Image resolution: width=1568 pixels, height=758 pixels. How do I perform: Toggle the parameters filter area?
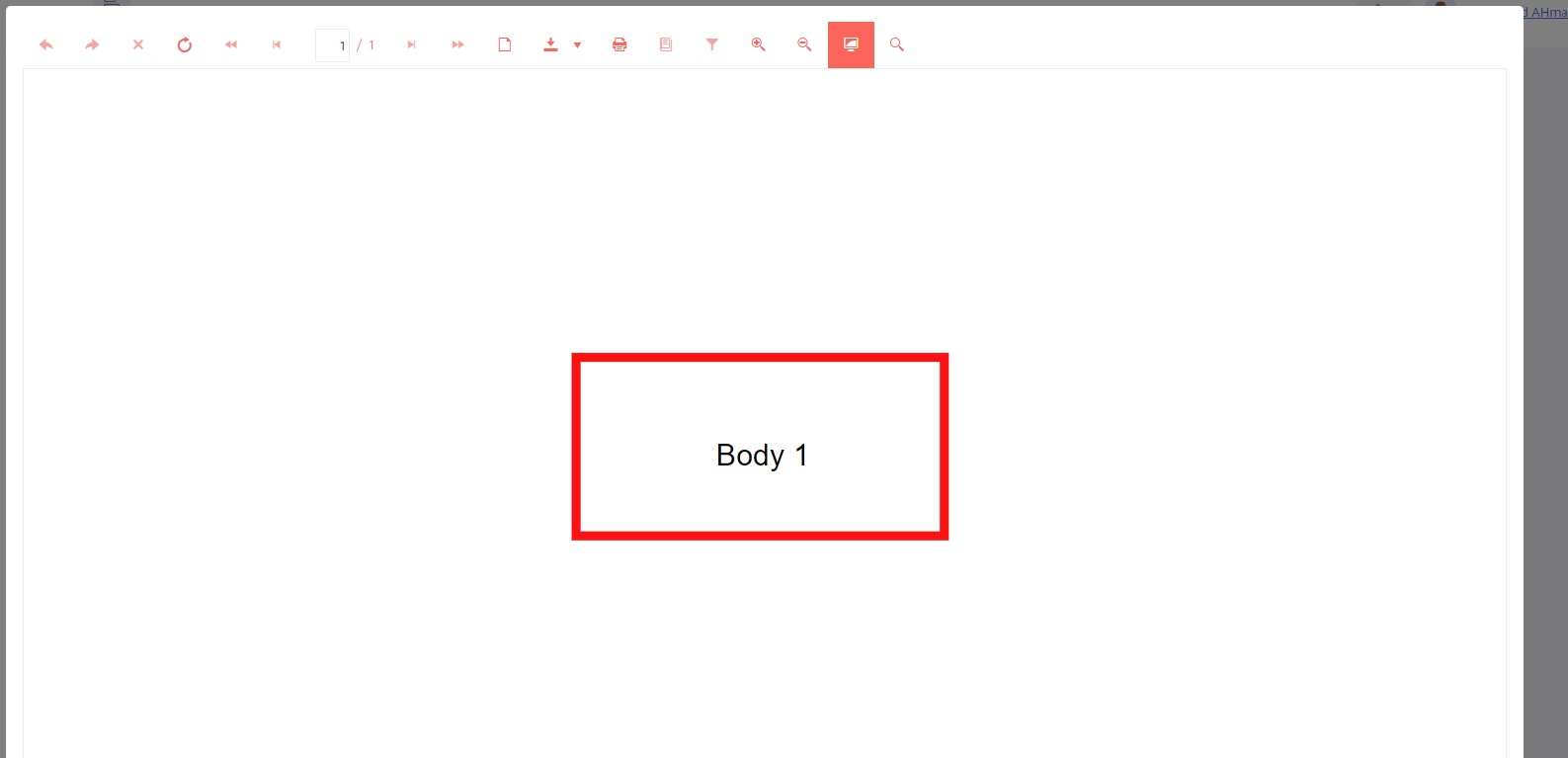click(712, 44)
